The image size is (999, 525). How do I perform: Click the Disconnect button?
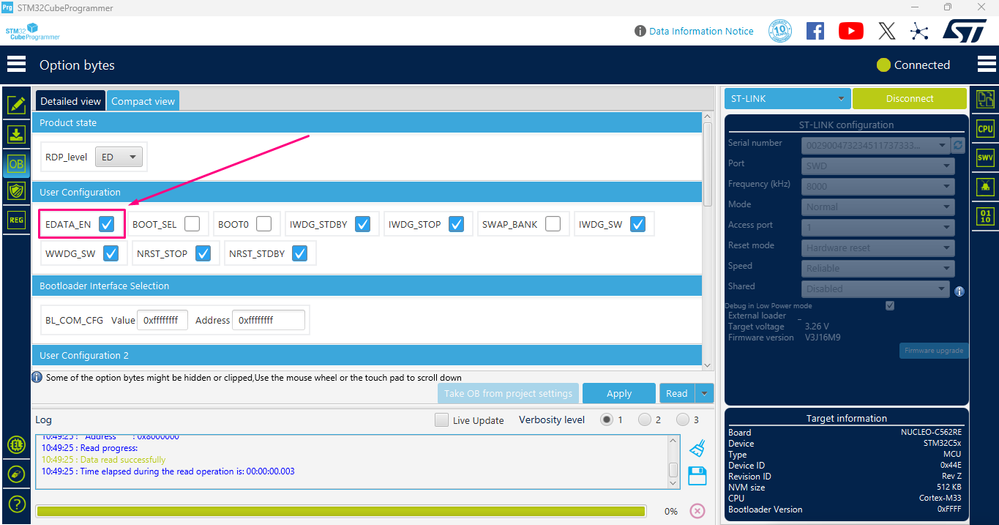[x=909, y=99]
